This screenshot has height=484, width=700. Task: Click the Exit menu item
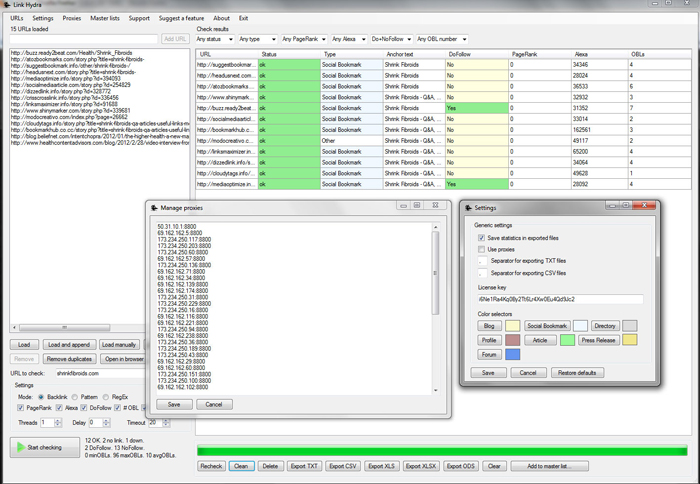243,18
